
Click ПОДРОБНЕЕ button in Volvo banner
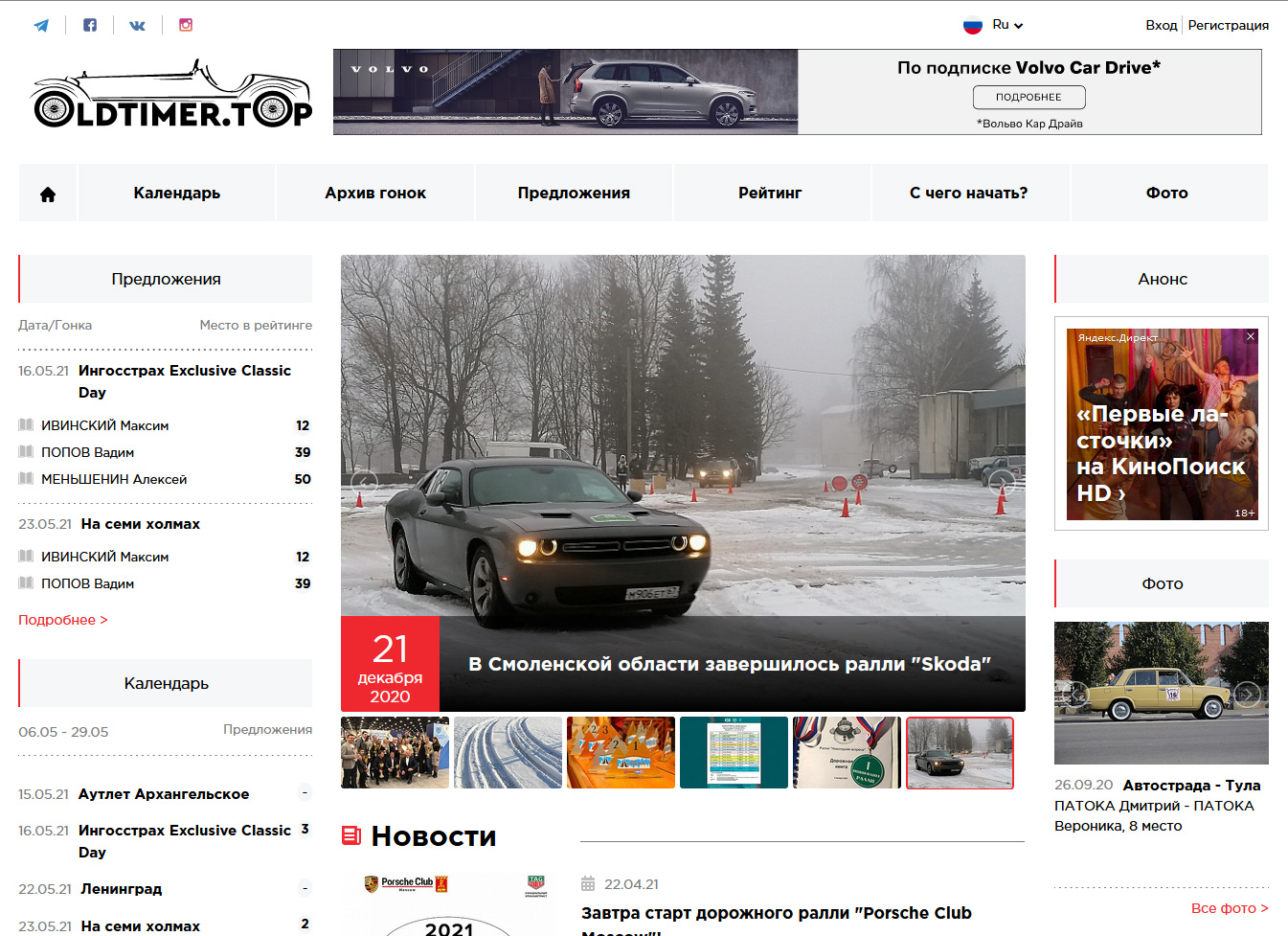[1028, 97]
